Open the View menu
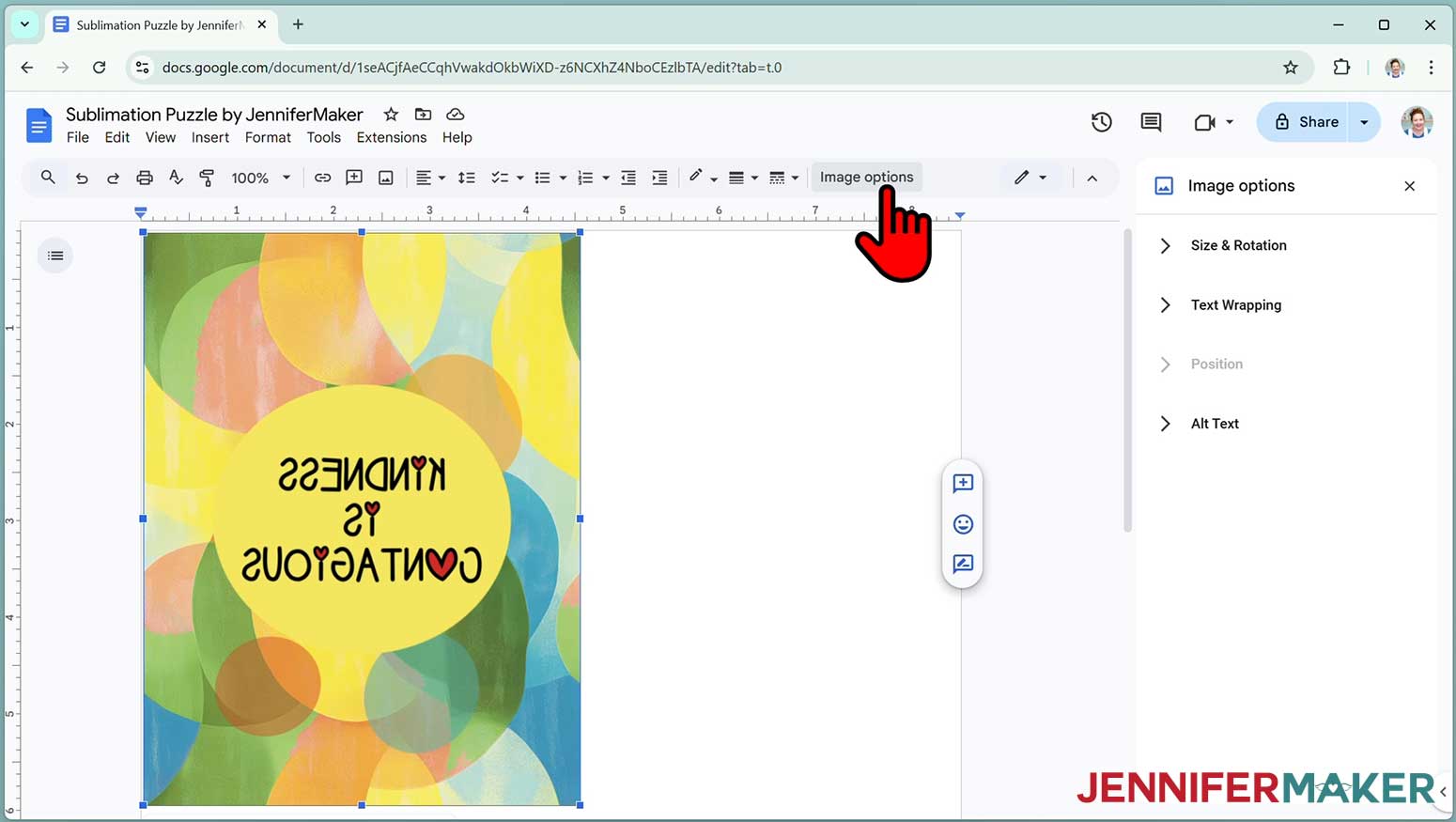 tap(161, 137)
